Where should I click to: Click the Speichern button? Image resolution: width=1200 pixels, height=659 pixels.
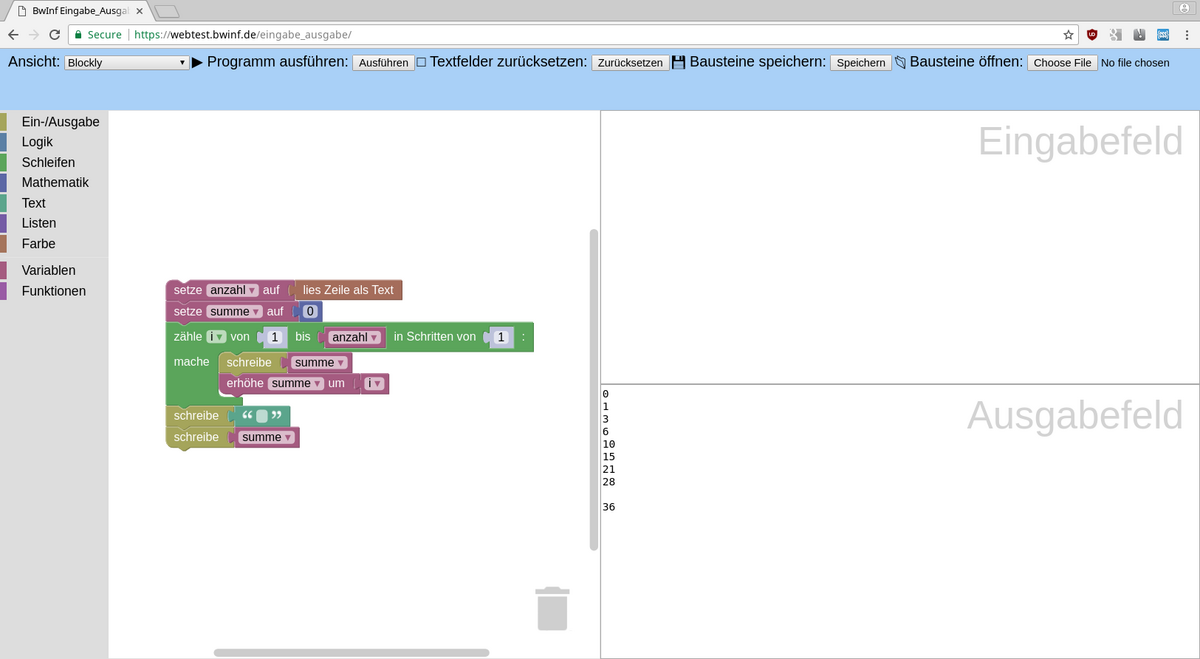[x=861, y=62]
